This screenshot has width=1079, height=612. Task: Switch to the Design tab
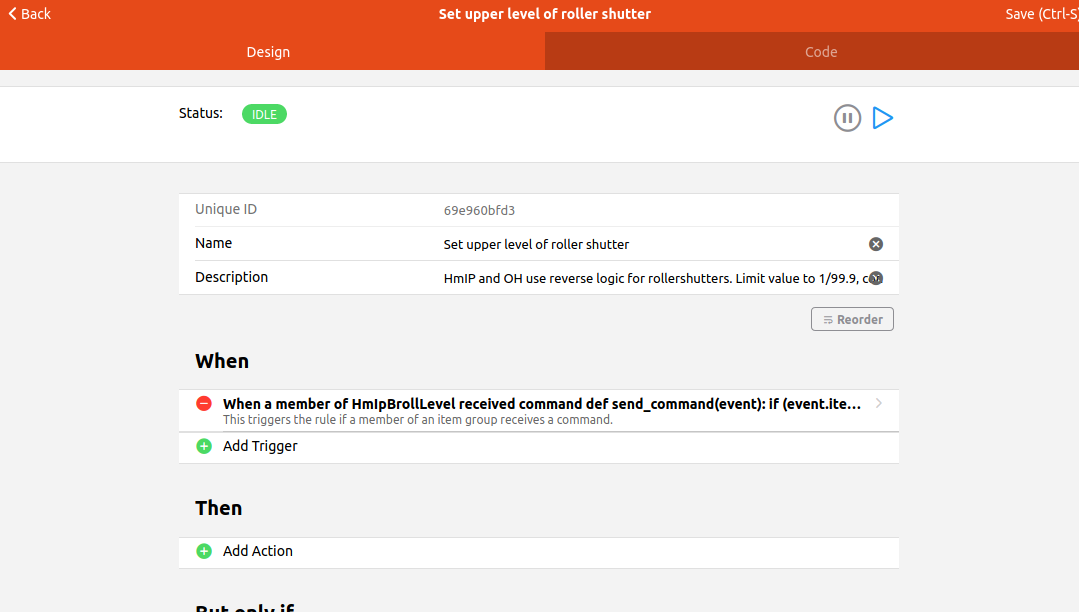[268, 52]
